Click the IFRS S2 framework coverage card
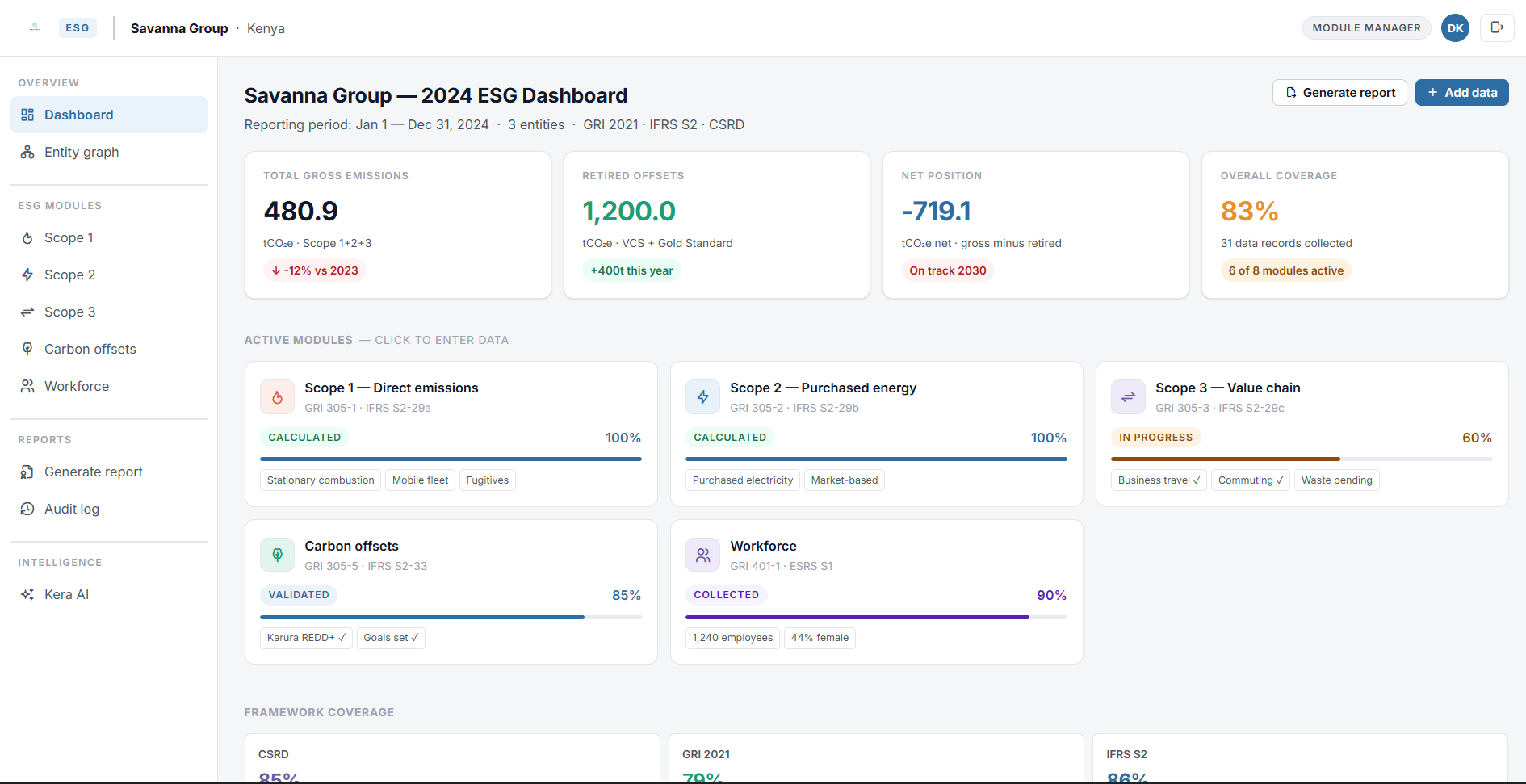The image size is (1526, 784). [1300, 758]
